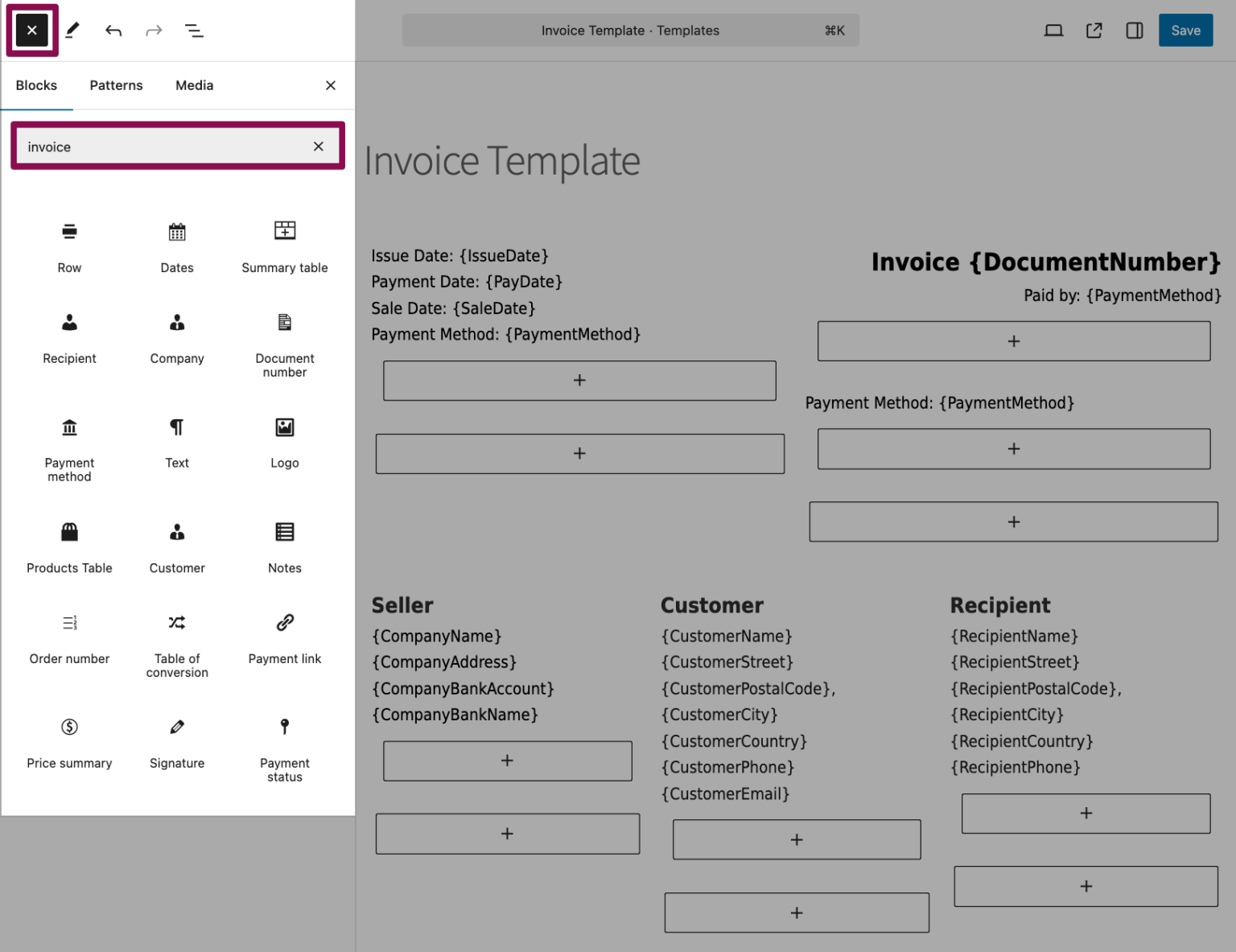1236x952 pixels.
Task: Open the desktop preview view dropdown
Action: pos(1053,30)
